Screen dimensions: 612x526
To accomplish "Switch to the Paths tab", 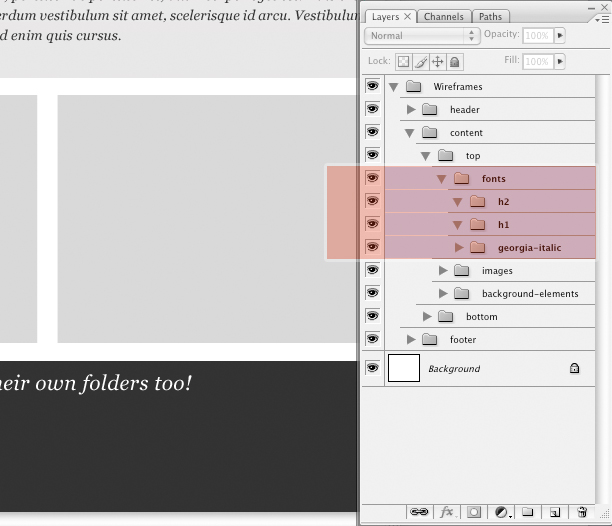I will click(490, 17).
